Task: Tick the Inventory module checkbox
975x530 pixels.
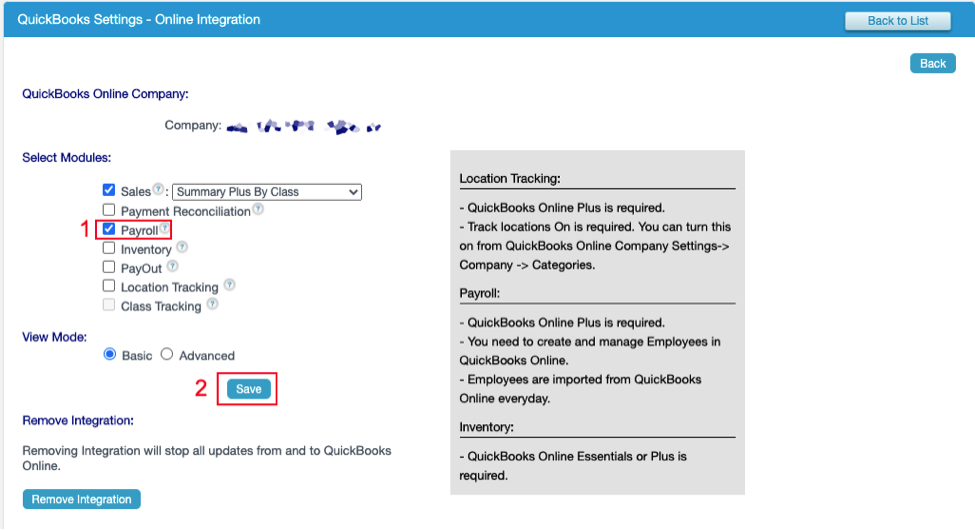Action: [109, 249]
